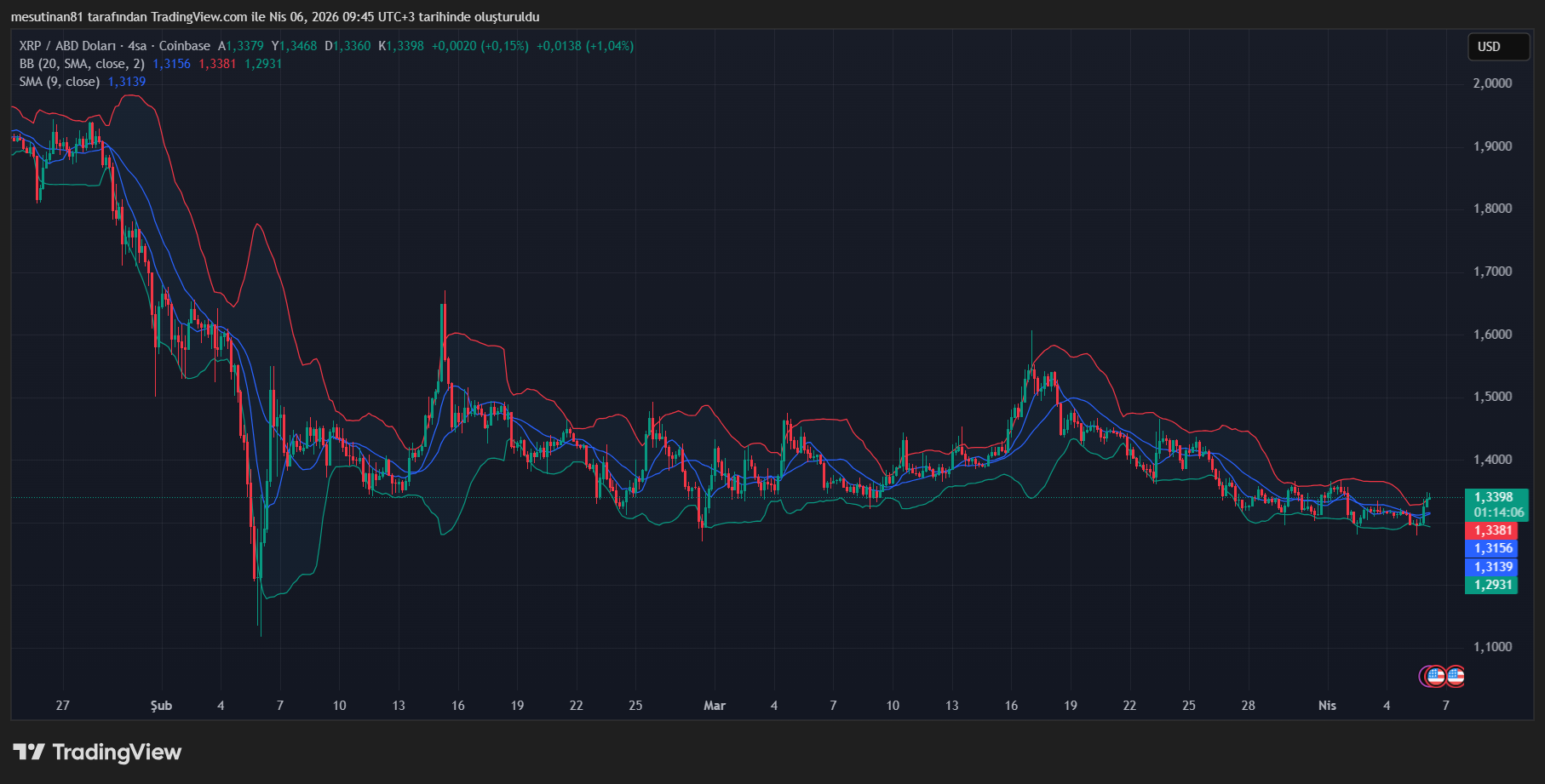Open the TradingView.com attribution link
Image resolution: width=1545 pixels, height=784 pixels.
198,15
